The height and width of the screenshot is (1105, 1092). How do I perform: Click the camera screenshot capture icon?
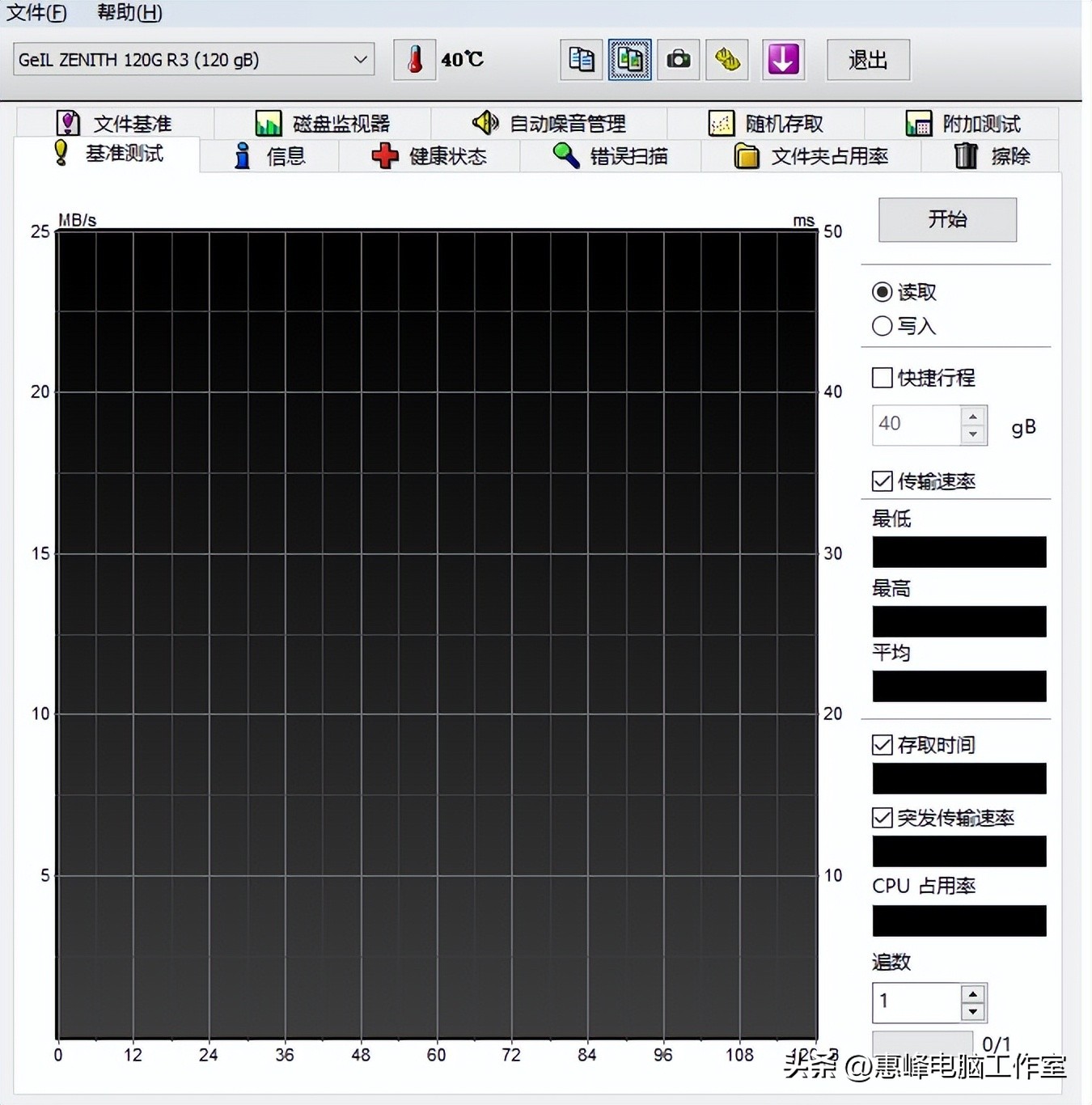[x=678, y=59]
